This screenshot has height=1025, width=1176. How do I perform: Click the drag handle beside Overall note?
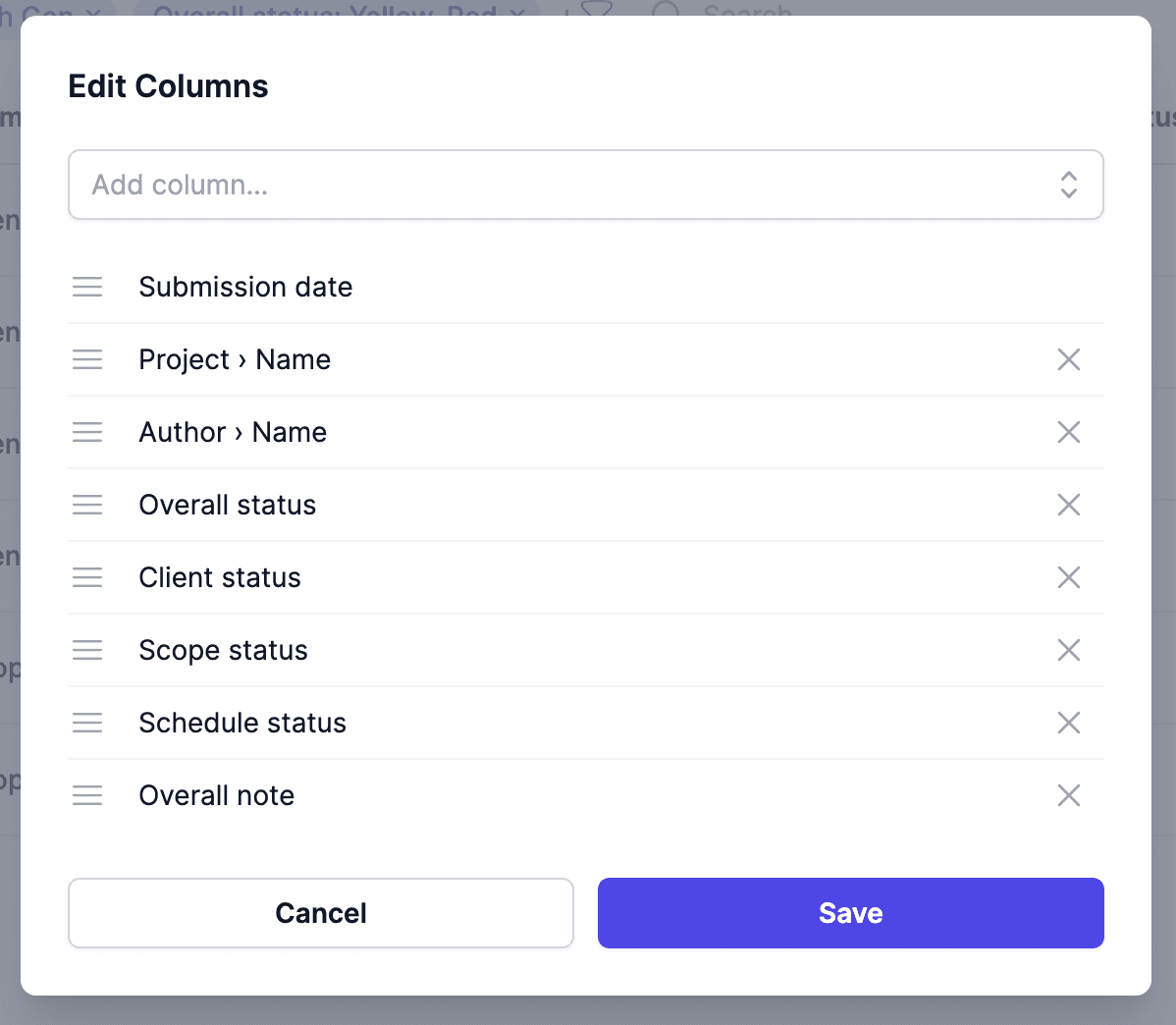[87, 795]
